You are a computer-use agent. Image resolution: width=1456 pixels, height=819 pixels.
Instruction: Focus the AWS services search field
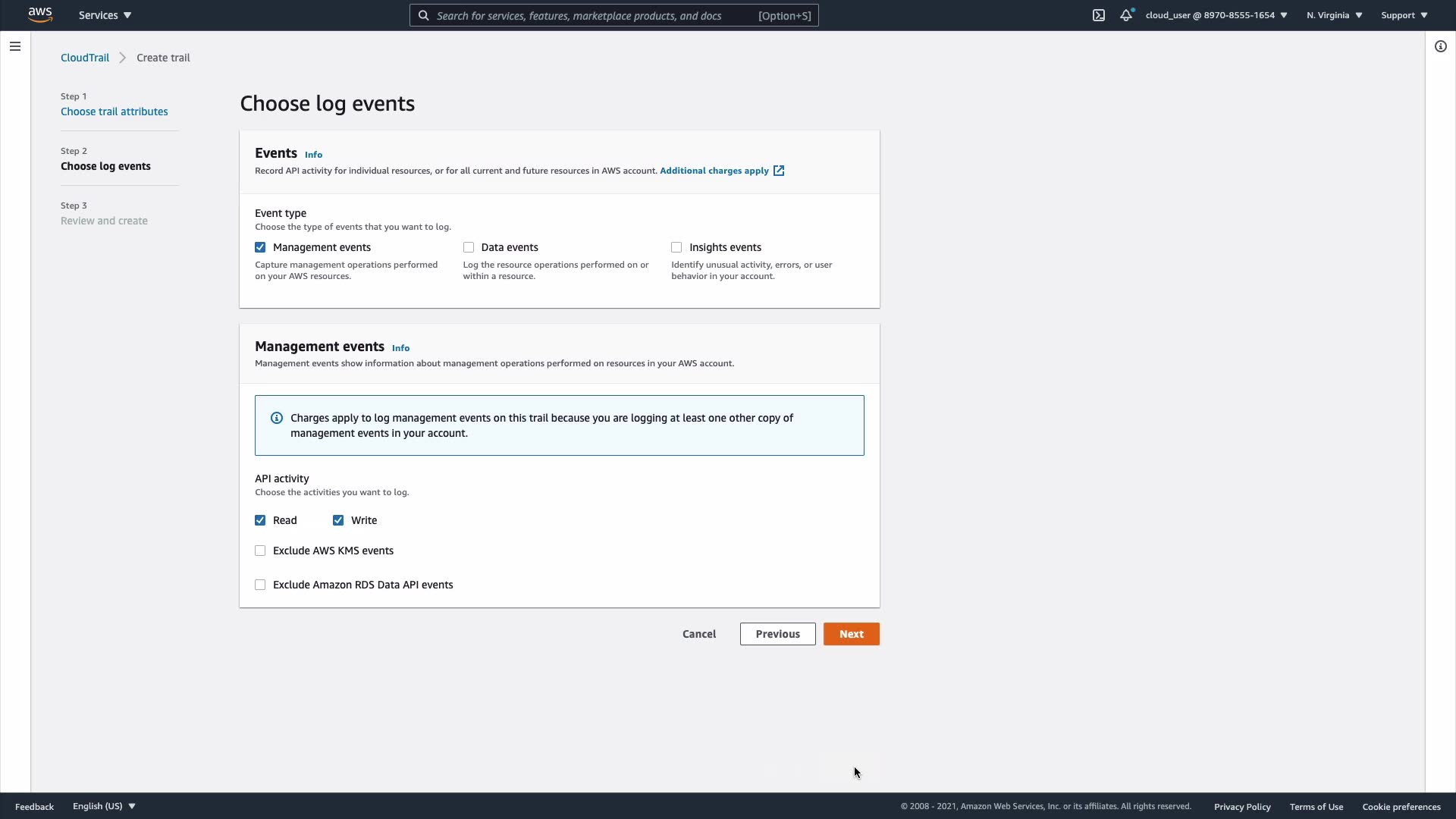pos(591,15)
